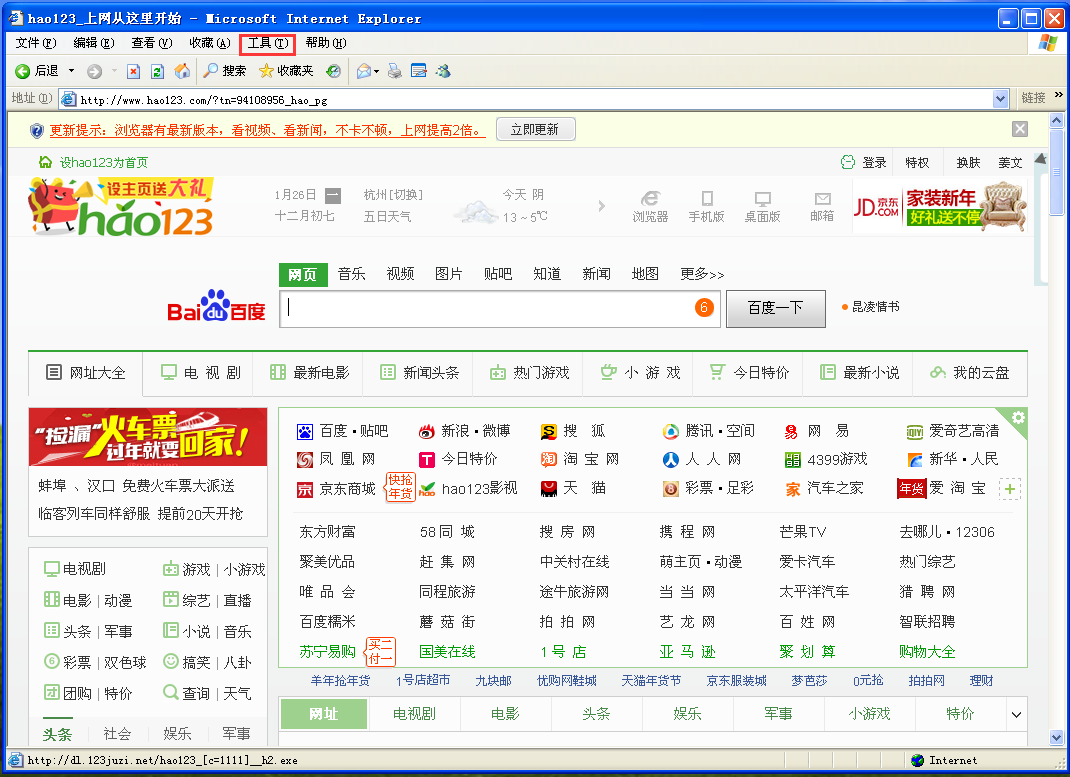Open the mail toolbar dropdown arrow
Image resolution: width=1070 pixels, height=777 pixels.
pyautogui.click(x=376, y=72)
